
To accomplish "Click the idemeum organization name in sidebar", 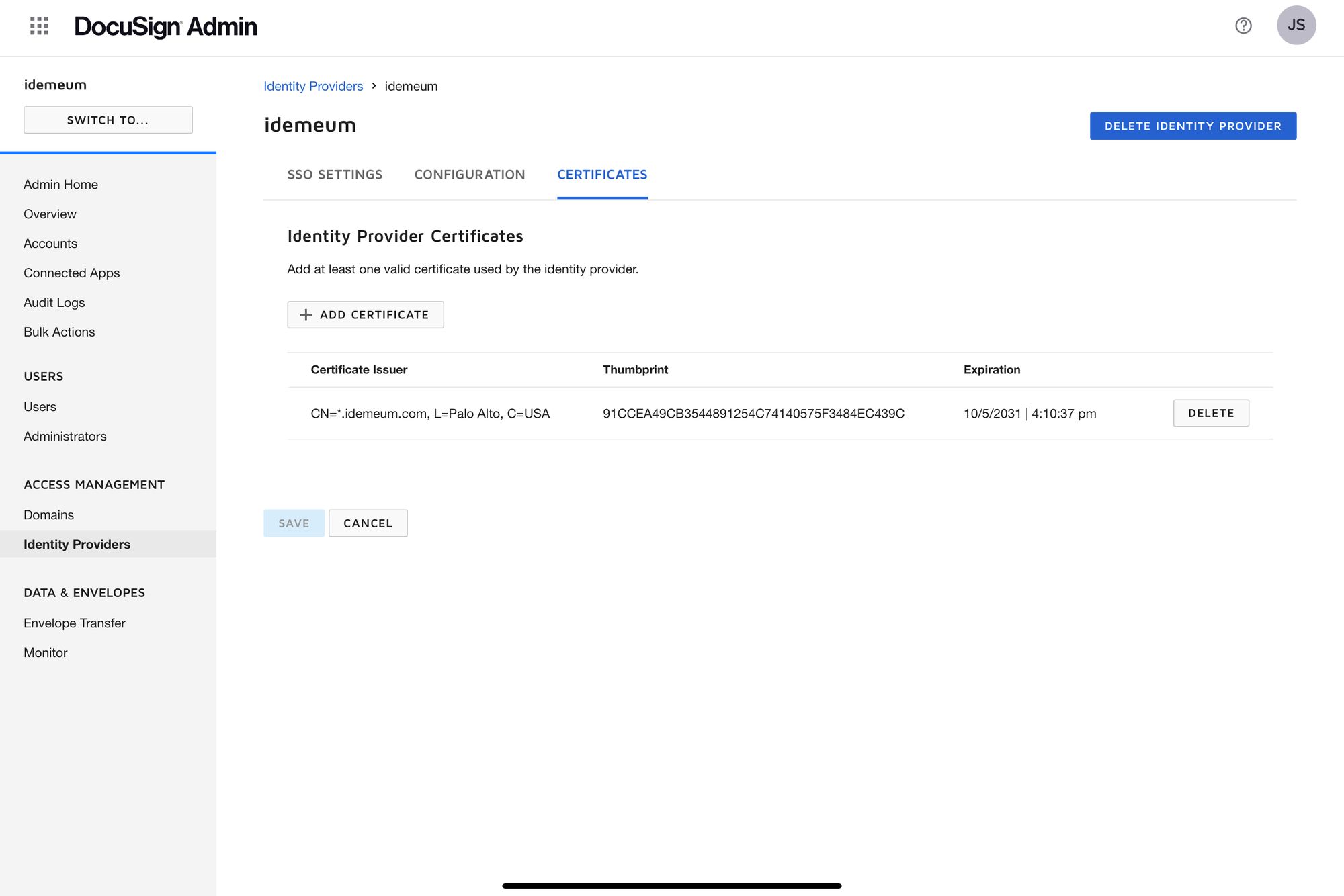I will point(55,85).
